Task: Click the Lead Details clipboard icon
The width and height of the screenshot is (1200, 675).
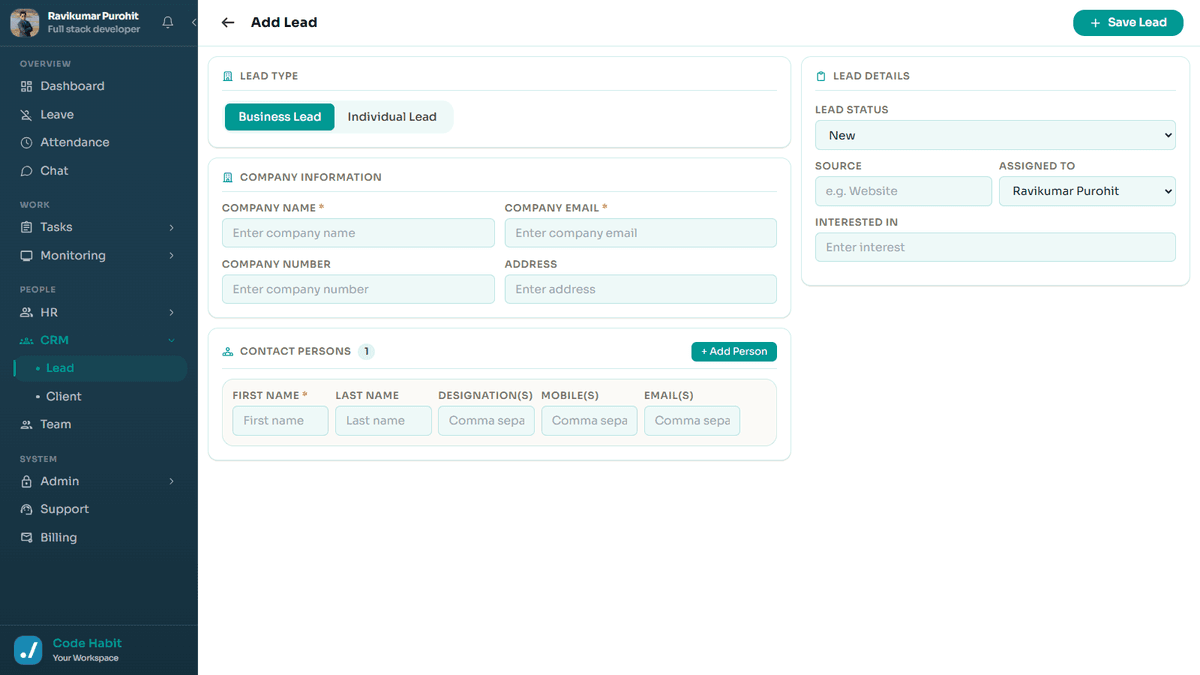Action: coord(821,76)
